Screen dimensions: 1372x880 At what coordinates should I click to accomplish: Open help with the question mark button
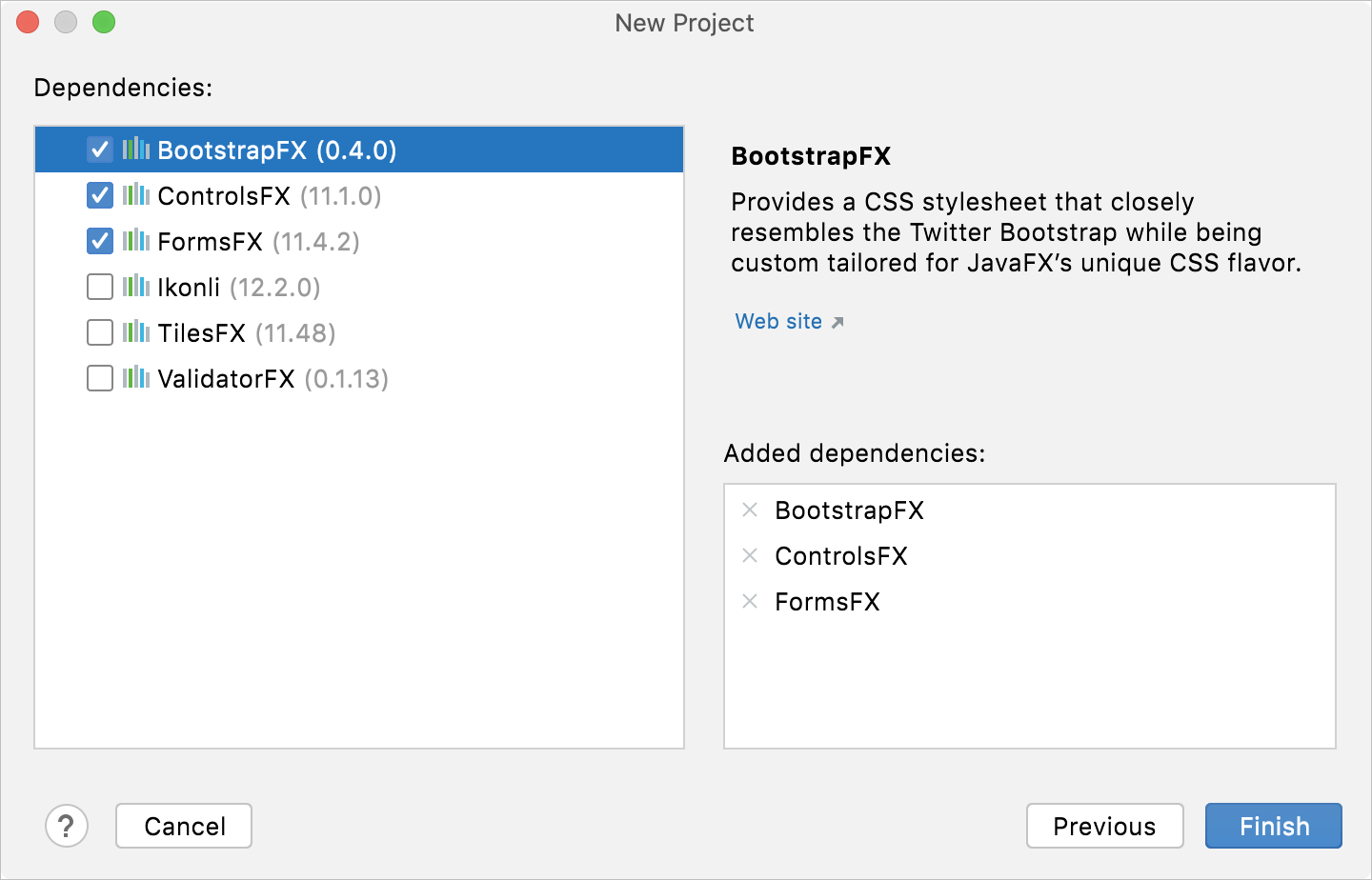click(x=67, y=826)
